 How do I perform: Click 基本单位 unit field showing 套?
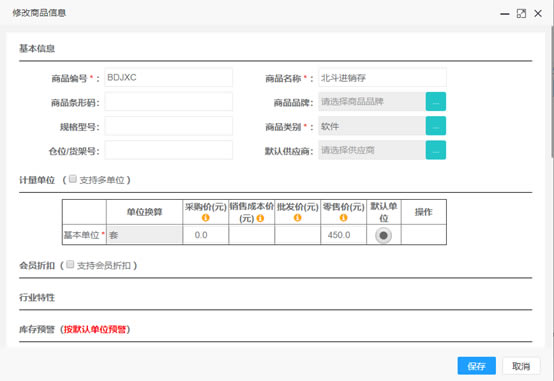(145, 235)
